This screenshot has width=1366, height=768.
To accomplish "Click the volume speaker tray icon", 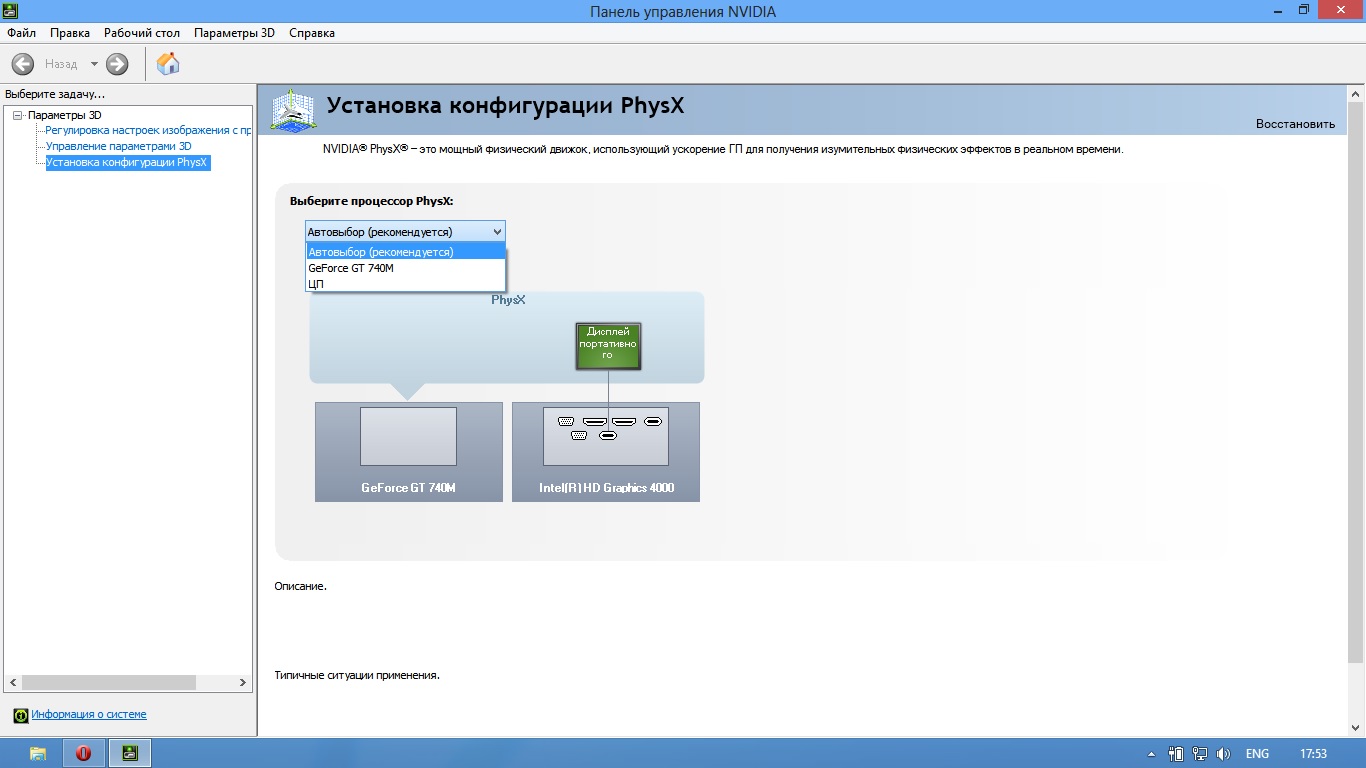I will pos(1222,754).
